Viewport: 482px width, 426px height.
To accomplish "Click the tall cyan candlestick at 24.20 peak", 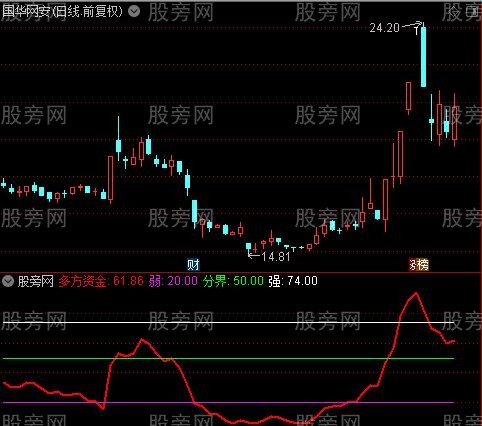I will pyautogui.click(x=423, y=57).
